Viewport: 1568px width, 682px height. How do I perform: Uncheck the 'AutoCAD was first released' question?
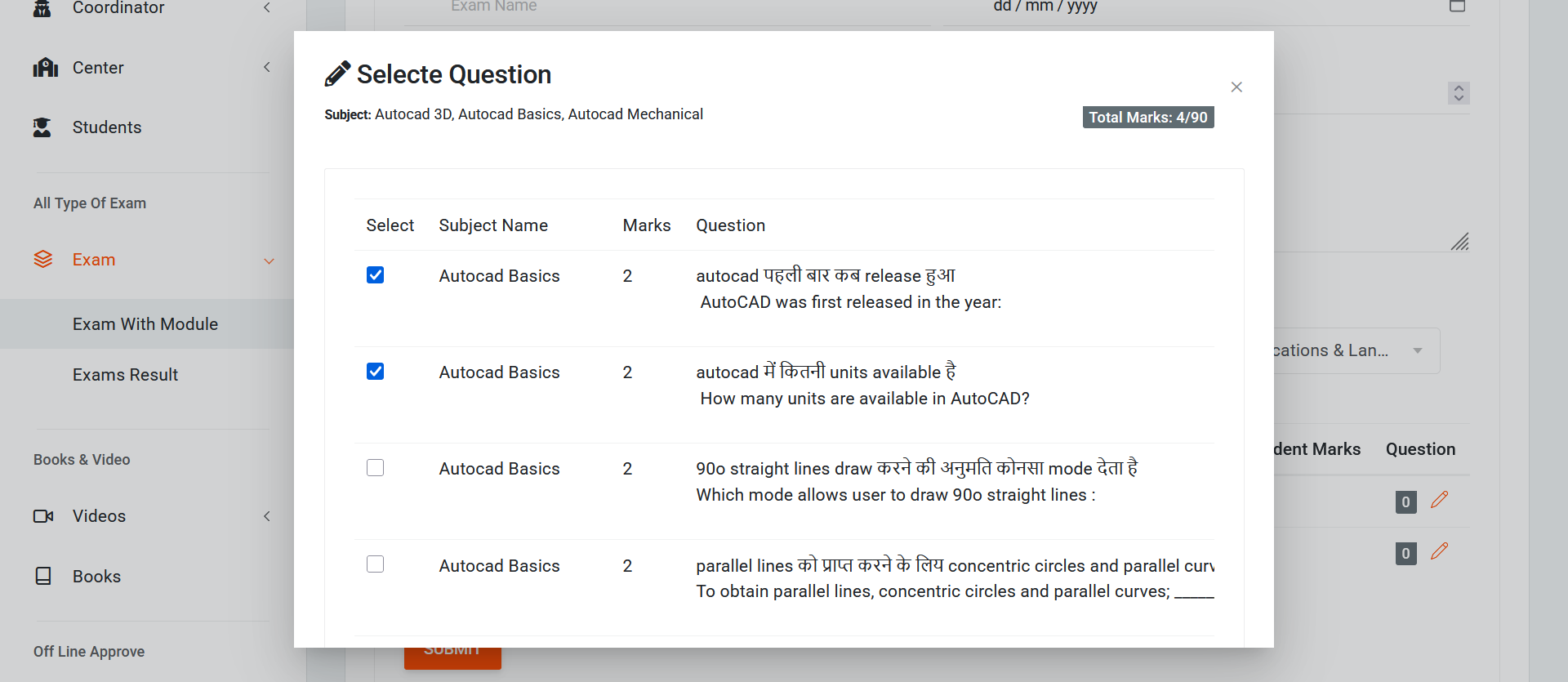[x=376, y=275]
